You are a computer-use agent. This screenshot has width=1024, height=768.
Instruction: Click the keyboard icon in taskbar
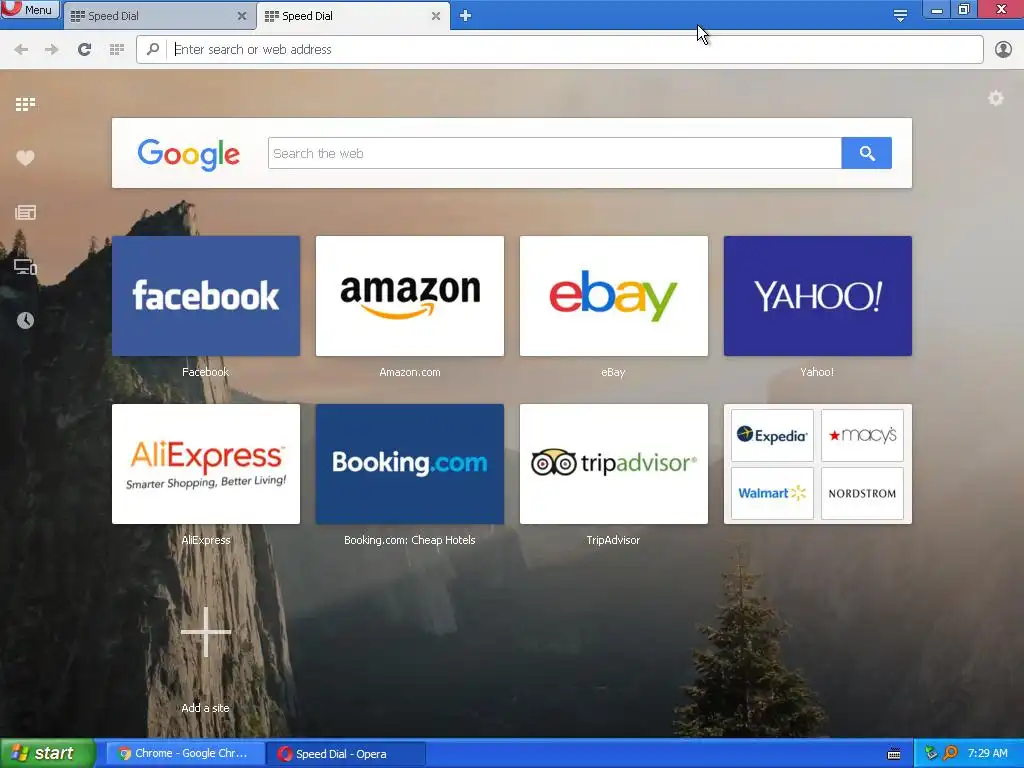click(894, 754)
